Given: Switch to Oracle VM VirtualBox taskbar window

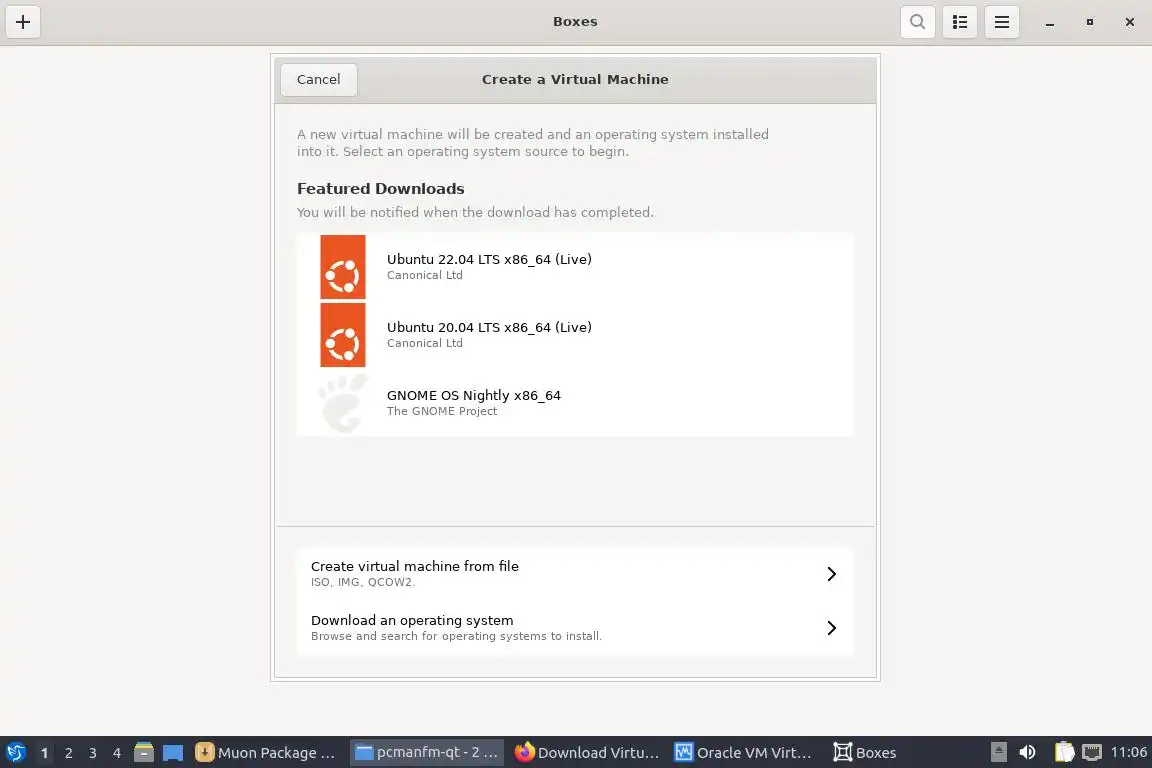Looking at the screenshot, I should [x=744, y=753].
